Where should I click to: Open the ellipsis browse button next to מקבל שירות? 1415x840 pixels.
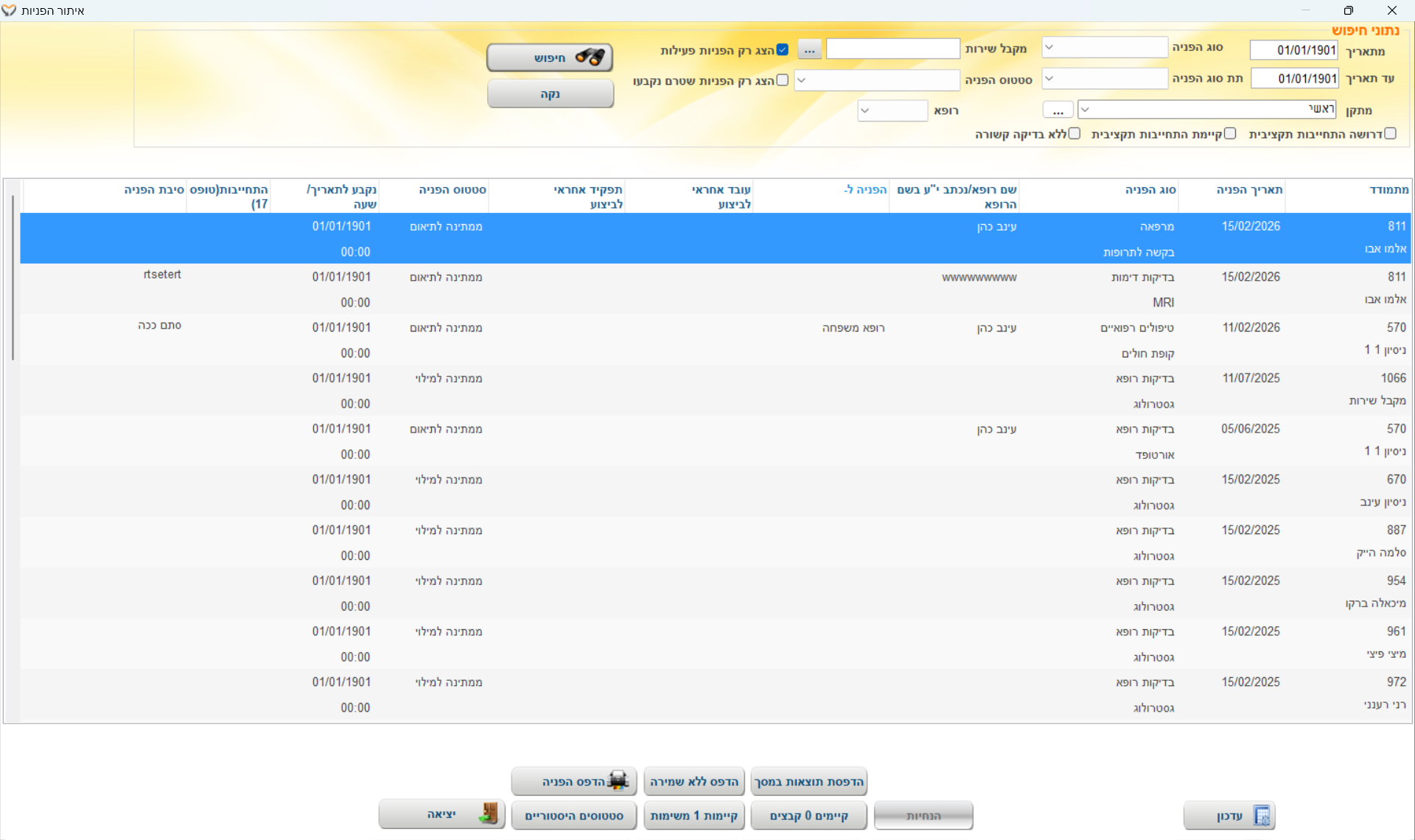(809, 49)
